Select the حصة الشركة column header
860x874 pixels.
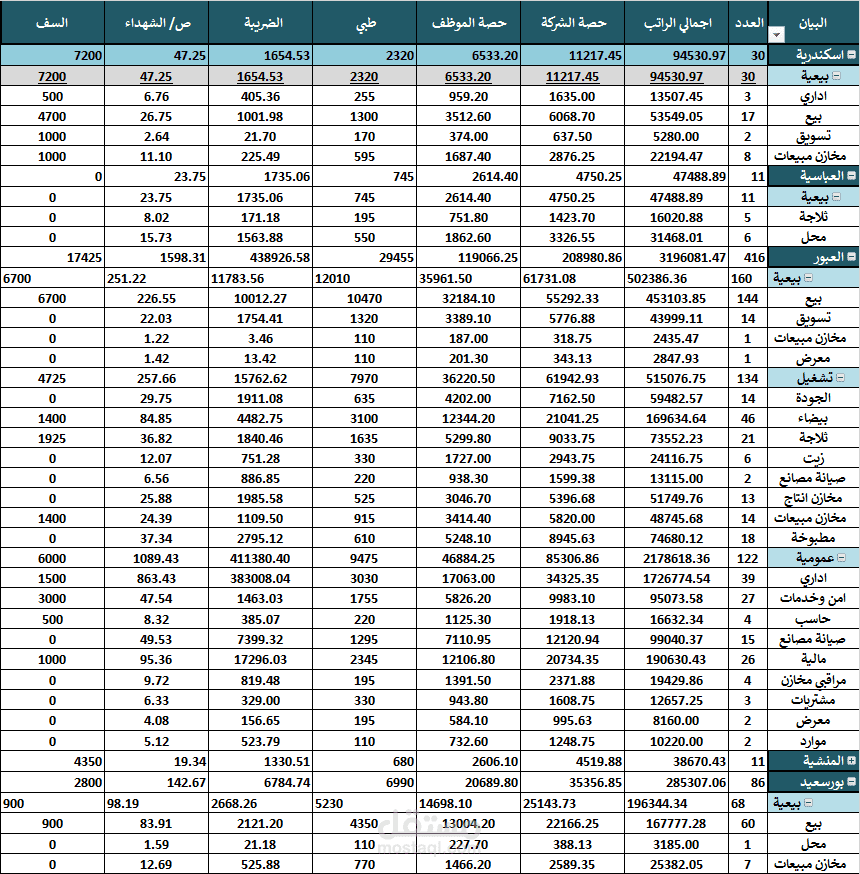[x=572, y=22]
